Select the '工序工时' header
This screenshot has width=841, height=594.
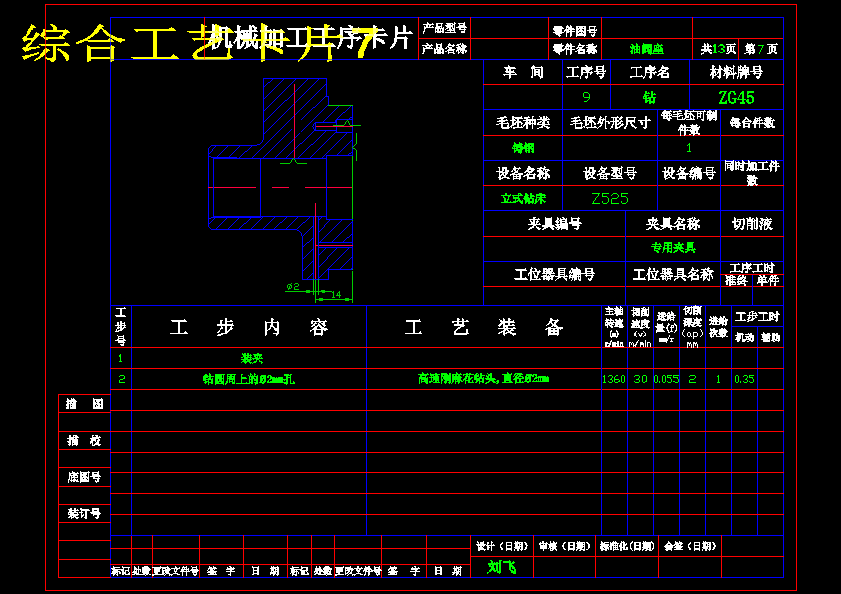752,268
